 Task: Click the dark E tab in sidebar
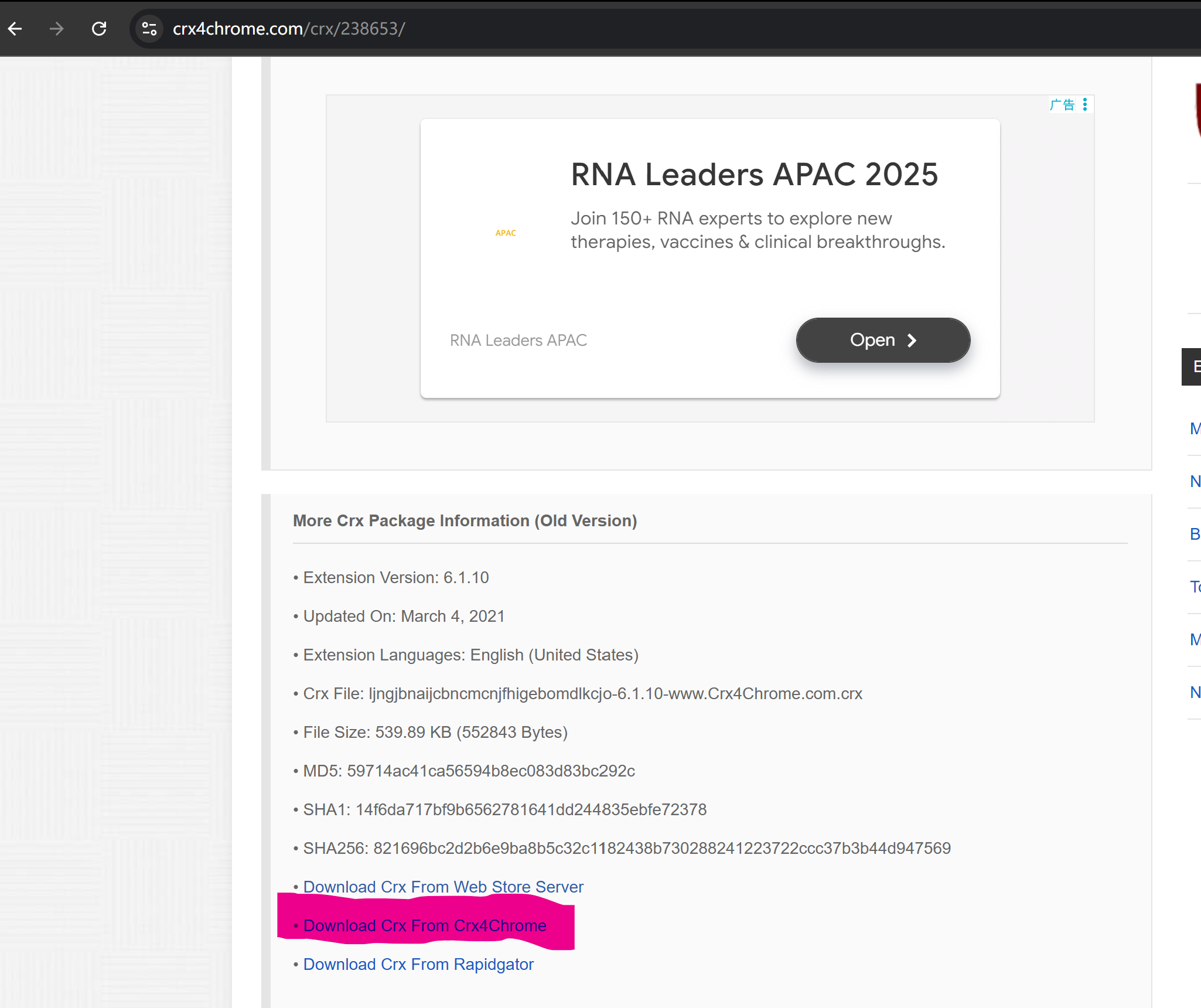pyautogui.click(x=1193, y=367)
